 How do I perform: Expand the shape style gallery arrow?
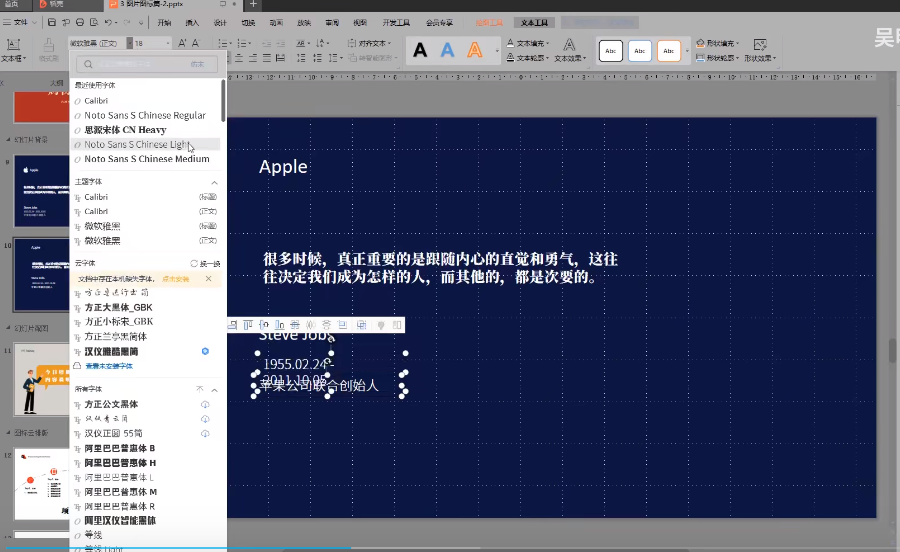(x=687, y=51)
